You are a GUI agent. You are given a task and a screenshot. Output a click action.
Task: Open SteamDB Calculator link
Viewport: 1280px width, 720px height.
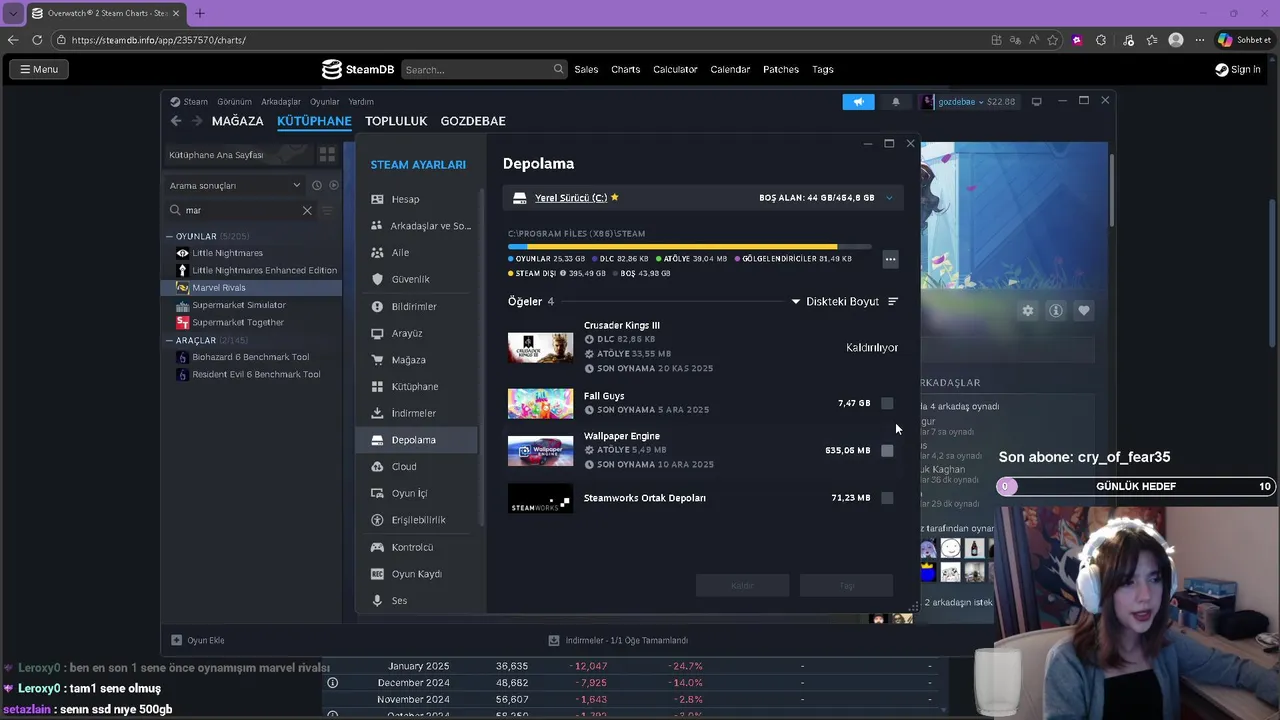[675, 69]
